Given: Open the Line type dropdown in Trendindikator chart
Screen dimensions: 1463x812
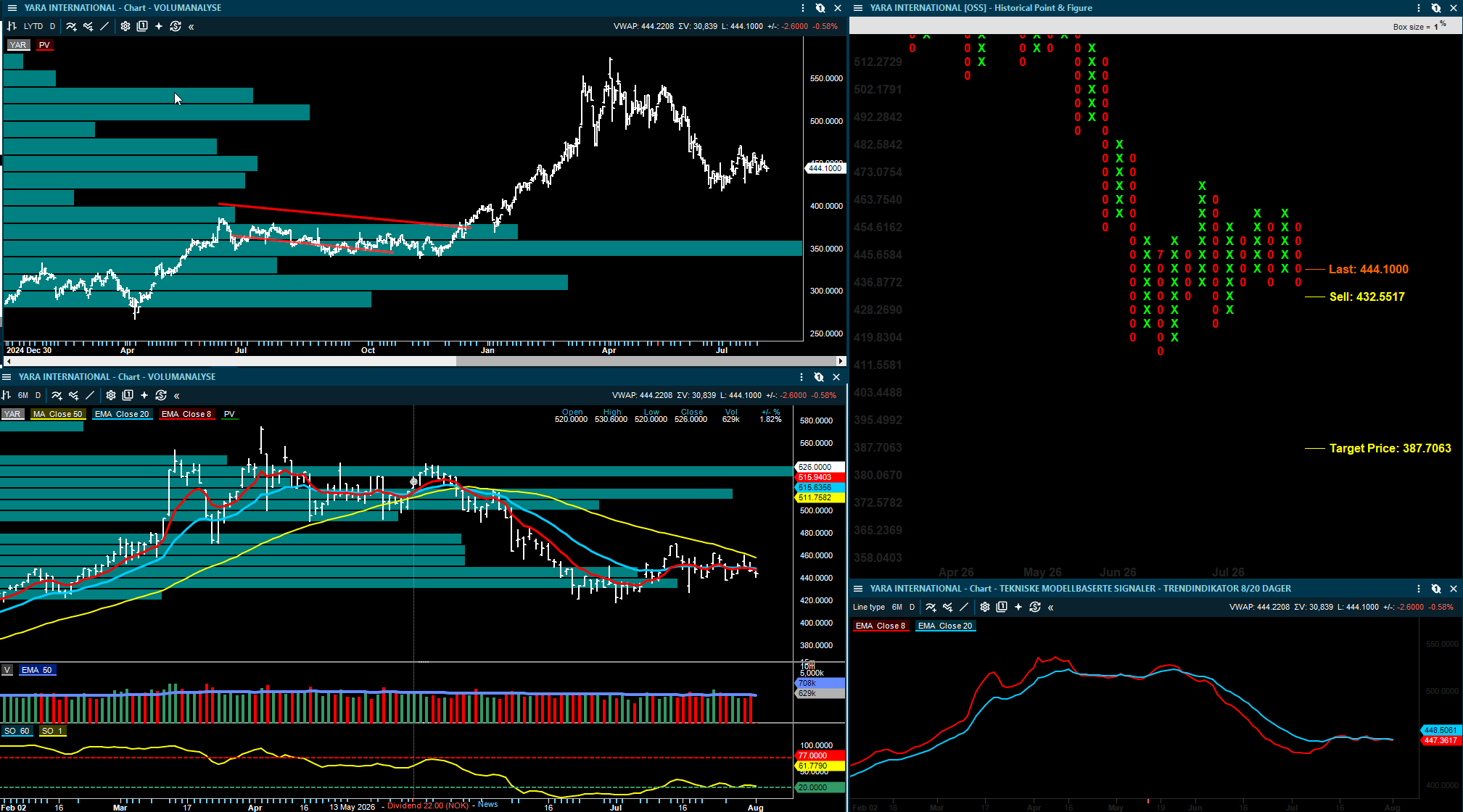Looking at the screenshot, I should 869,607.
